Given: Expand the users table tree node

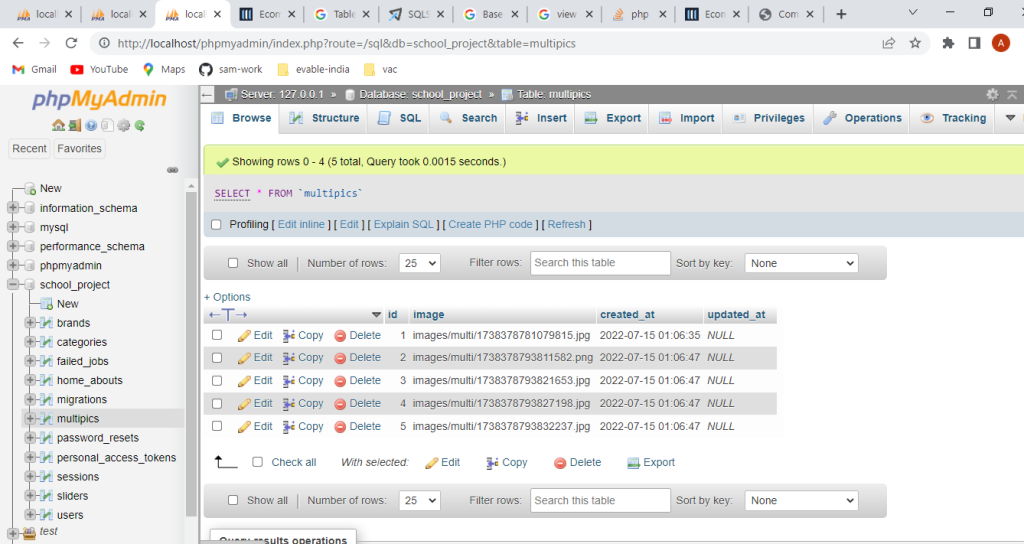Looking at the screenshot, I should (x=30, y=515).
